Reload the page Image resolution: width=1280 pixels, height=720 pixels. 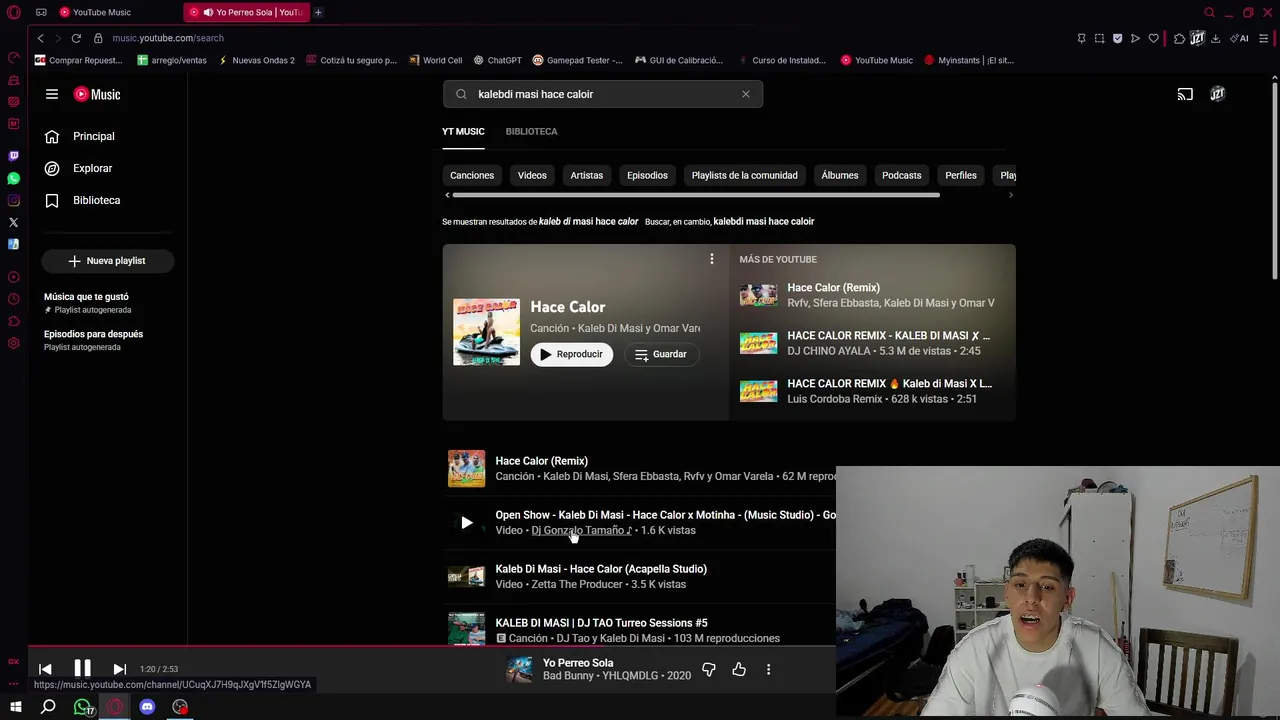(76, 38)
